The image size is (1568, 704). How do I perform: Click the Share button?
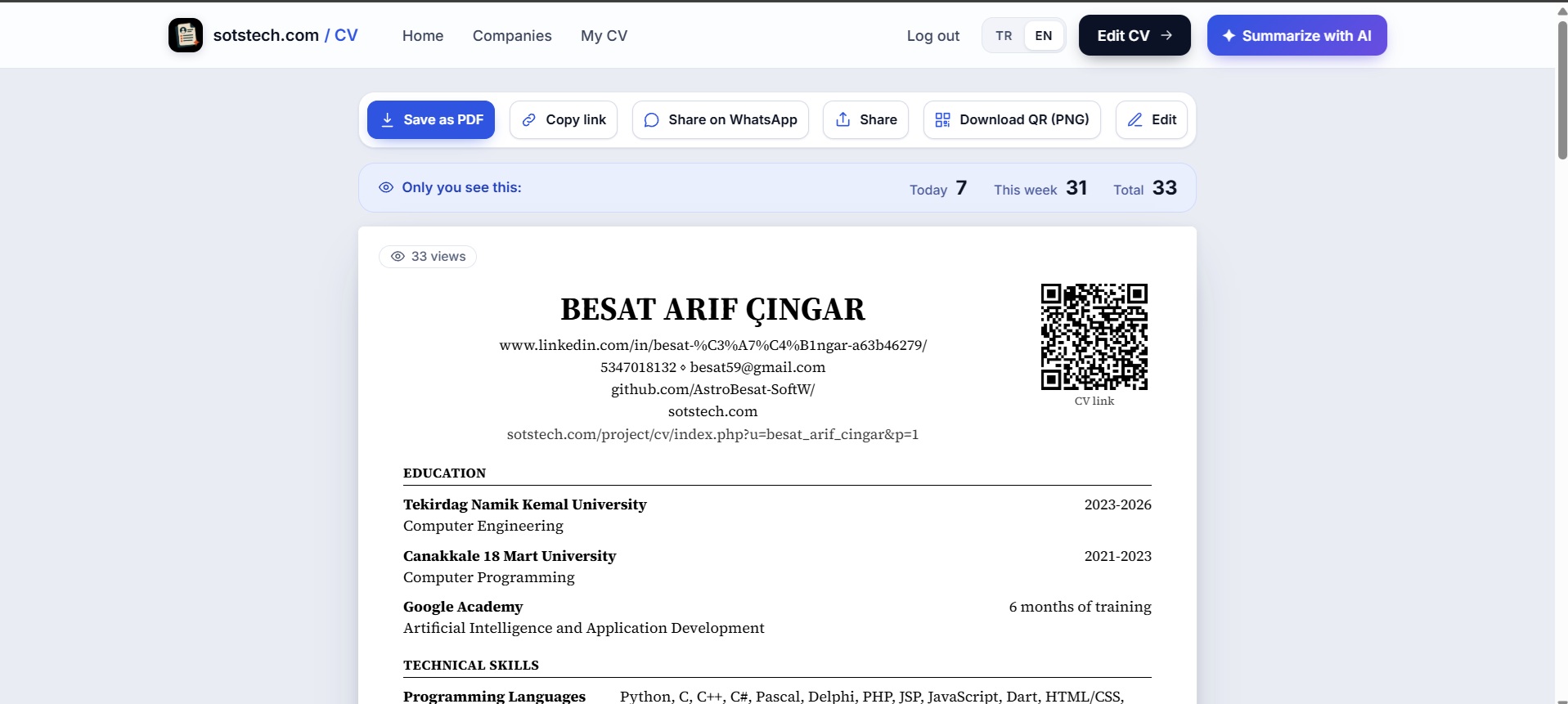[865, 119]
